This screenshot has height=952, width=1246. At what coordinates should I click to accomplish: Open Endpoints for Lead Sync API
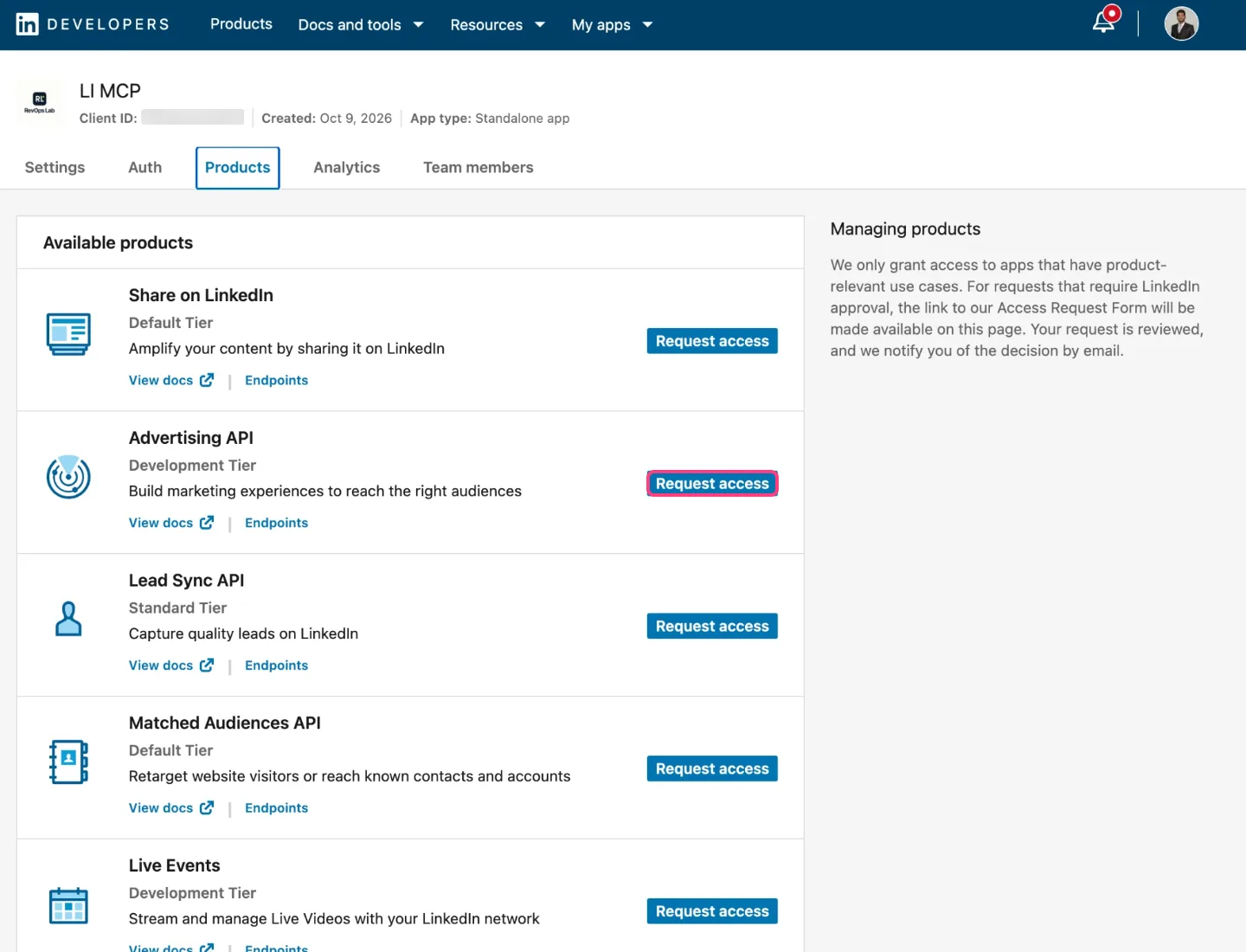tap(277, 665)
